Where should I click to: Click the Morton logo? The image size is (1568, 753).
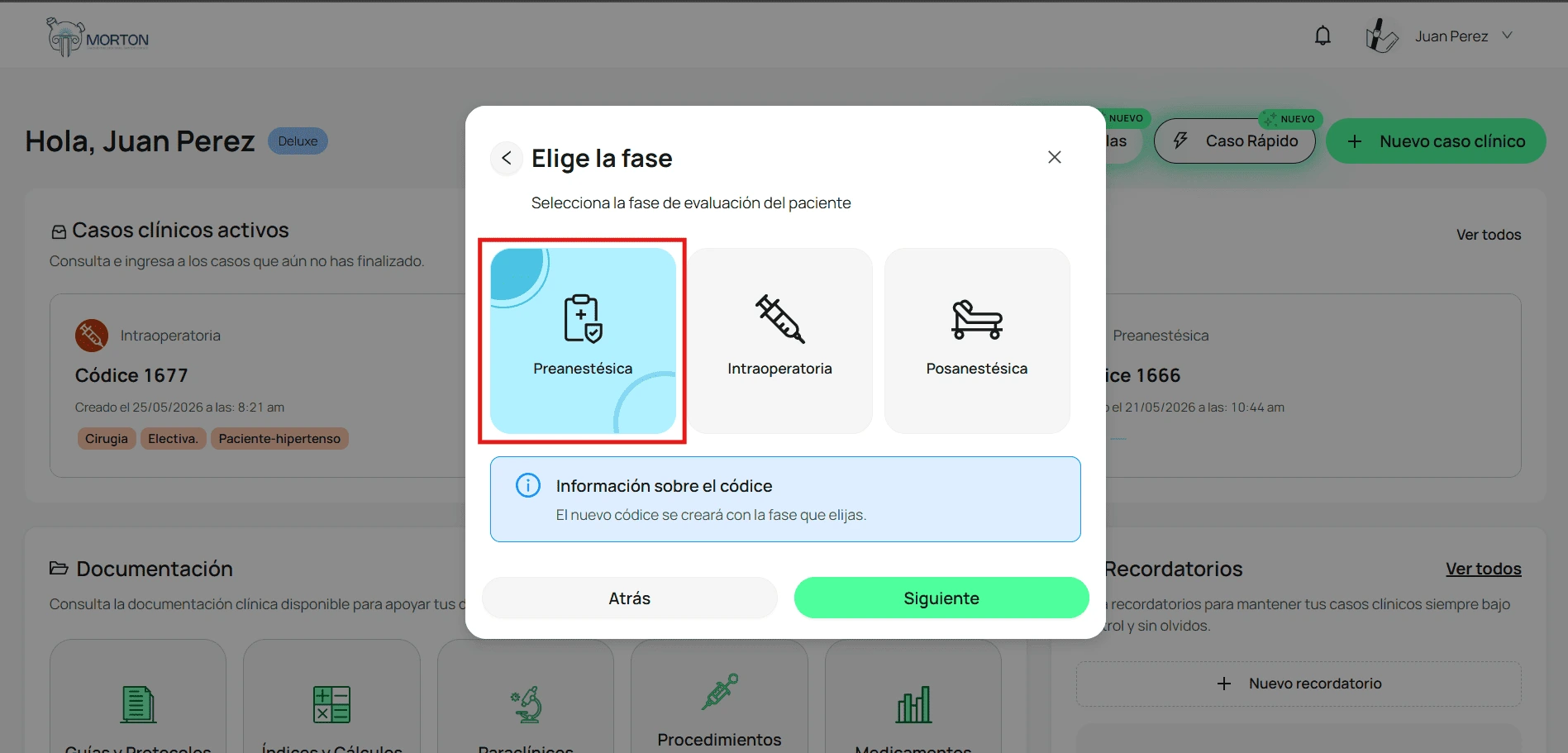click(x=98, y=37)
